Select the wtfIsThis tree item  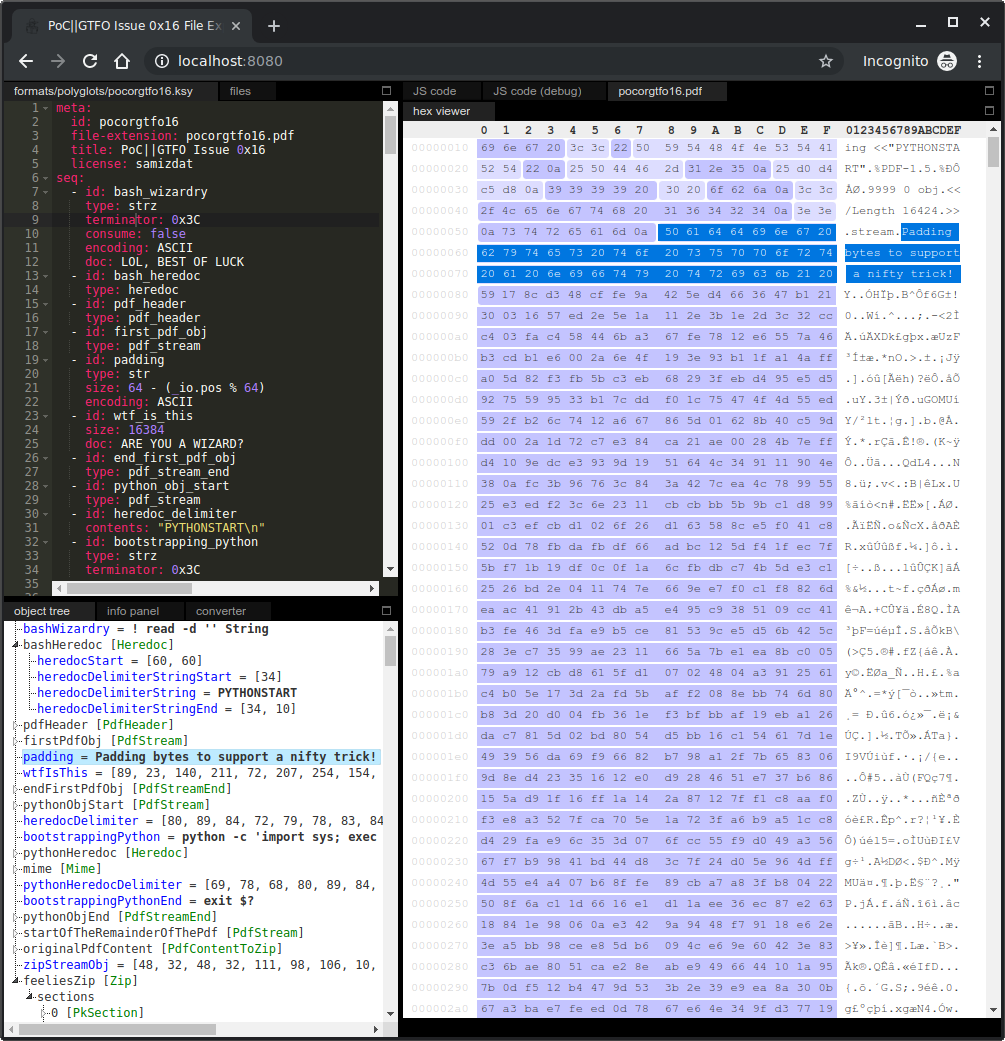(x=199, y=773)
